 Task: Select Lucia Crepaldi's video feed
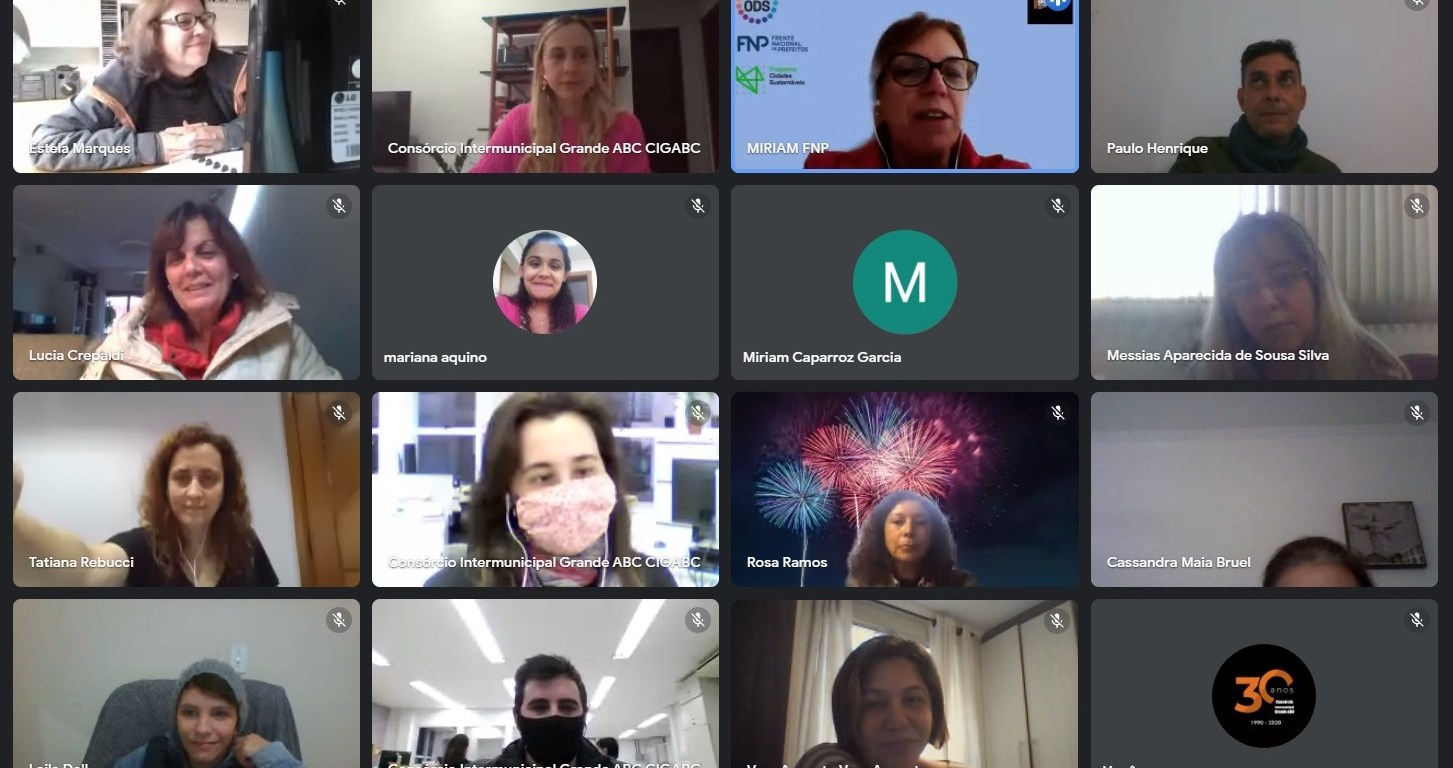pos(186,282)
